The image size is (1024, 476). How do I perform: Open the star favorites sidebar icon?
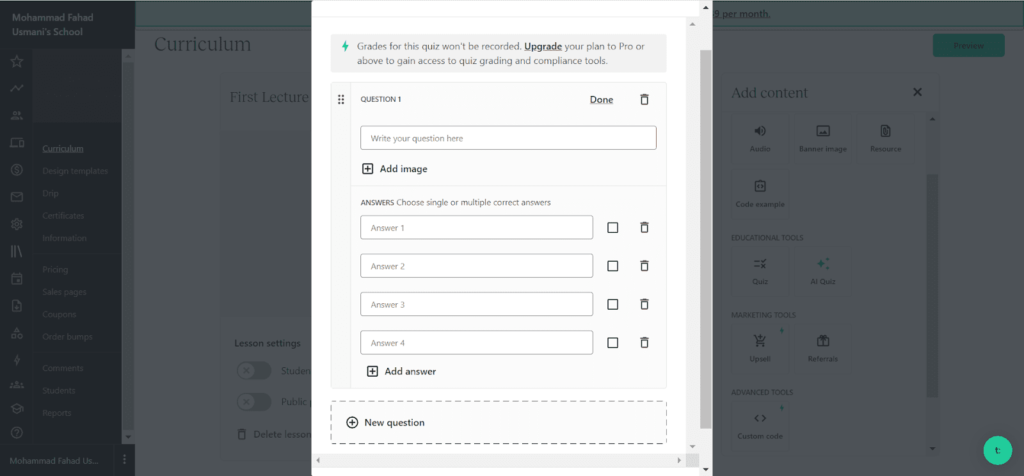(x=17, y=61)
